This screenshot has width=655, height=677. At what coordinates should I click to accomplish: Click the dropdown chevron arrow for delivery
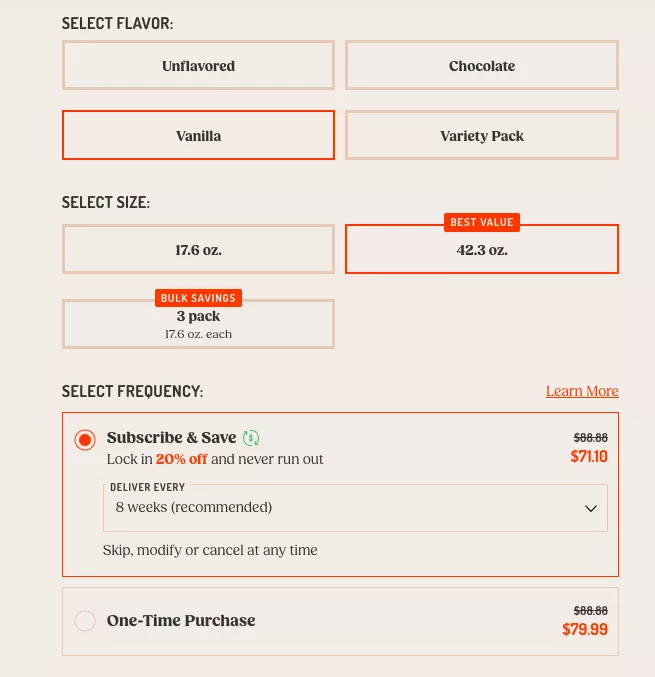click(x=590, y=508)
